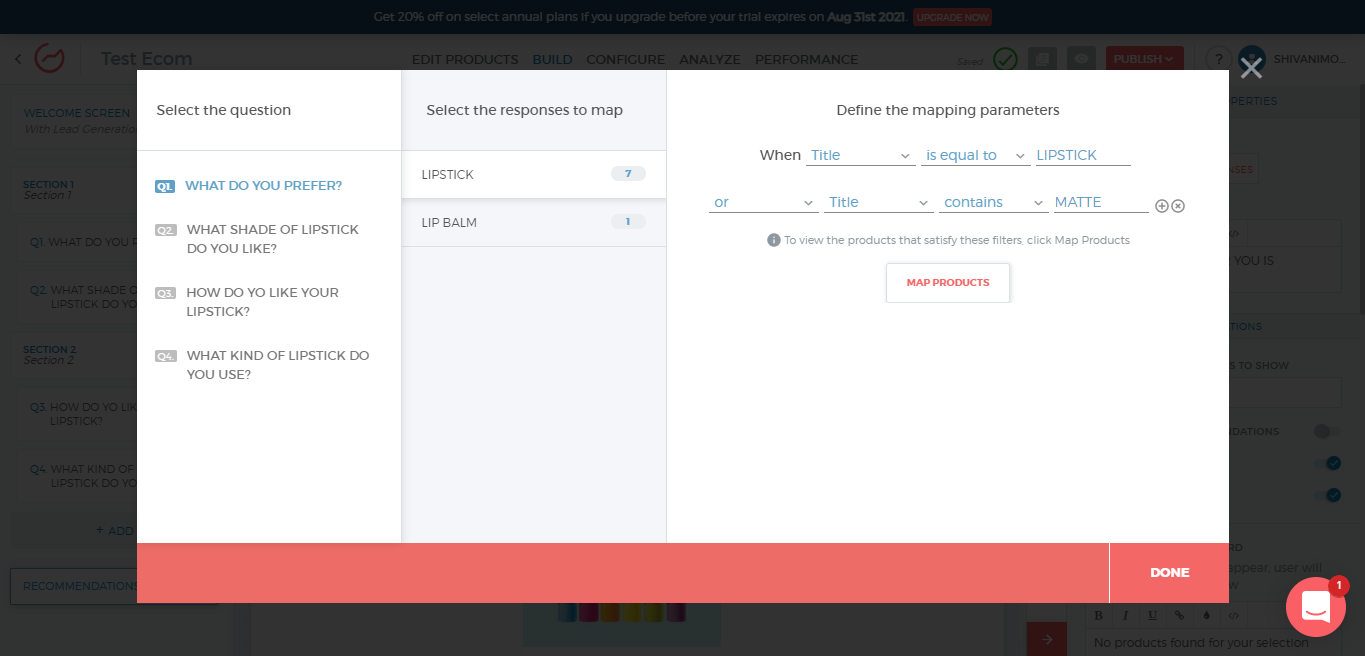Pick text color droplet in background editor
This screenshot has width=1365, height=656.
pyautogui.click(x=1206, y=616)
